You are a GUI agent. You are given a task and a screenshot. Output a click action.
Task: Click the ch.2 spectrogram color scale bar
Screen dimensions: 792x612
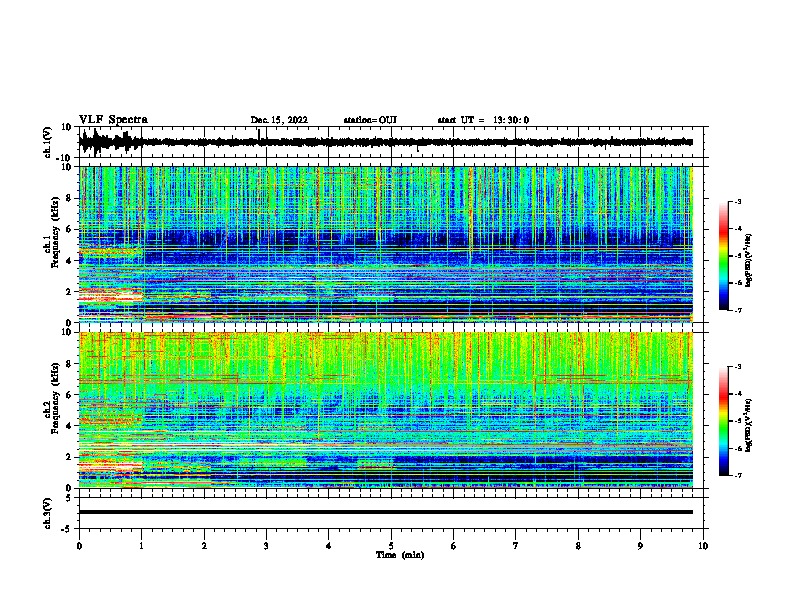[x=724, y=421]
